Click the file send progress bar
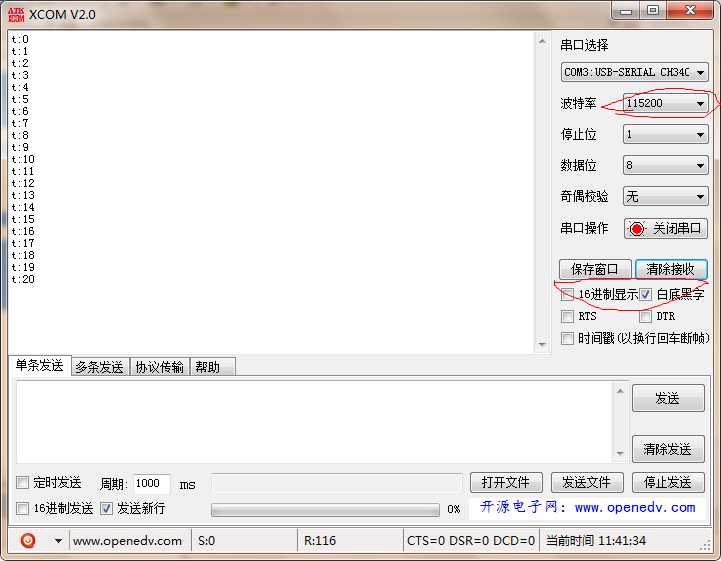Viewport: 721px width, 561px height. (325, 509)
